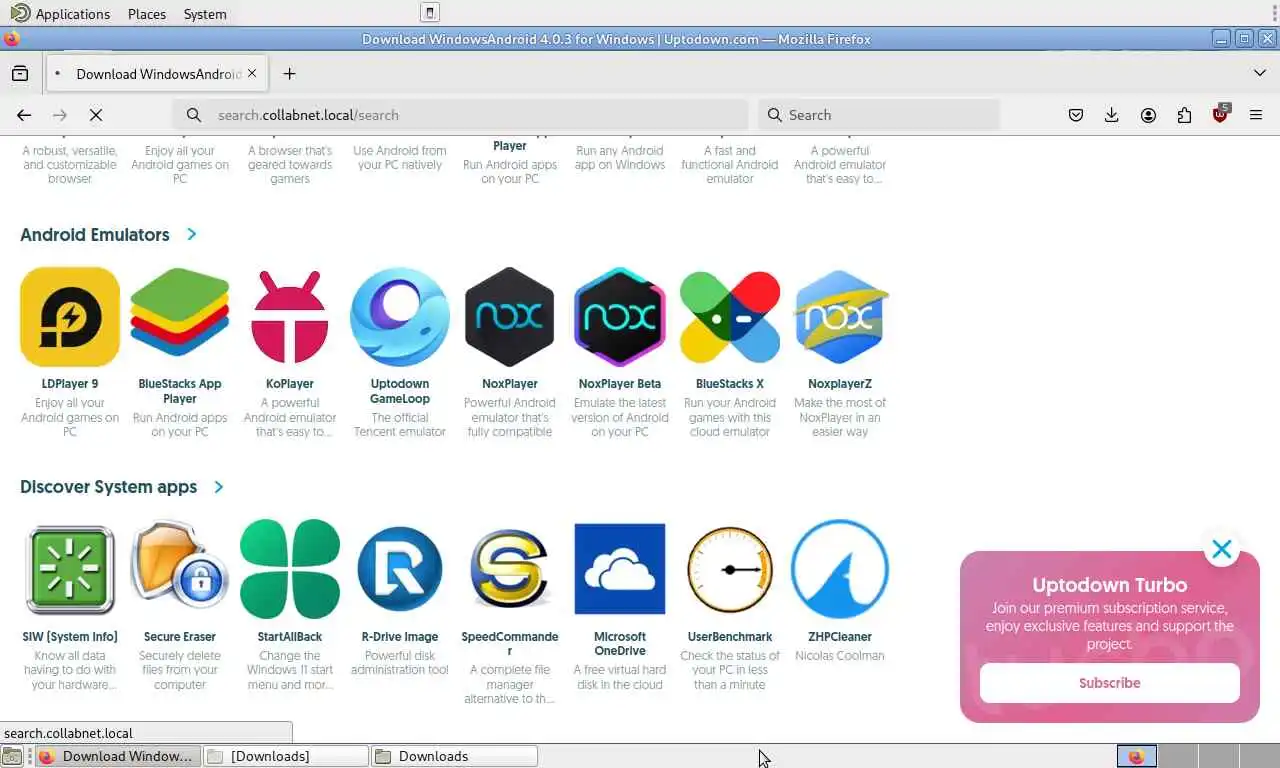
Task: Focus the Firefox Search box
Action: (879, 115)
